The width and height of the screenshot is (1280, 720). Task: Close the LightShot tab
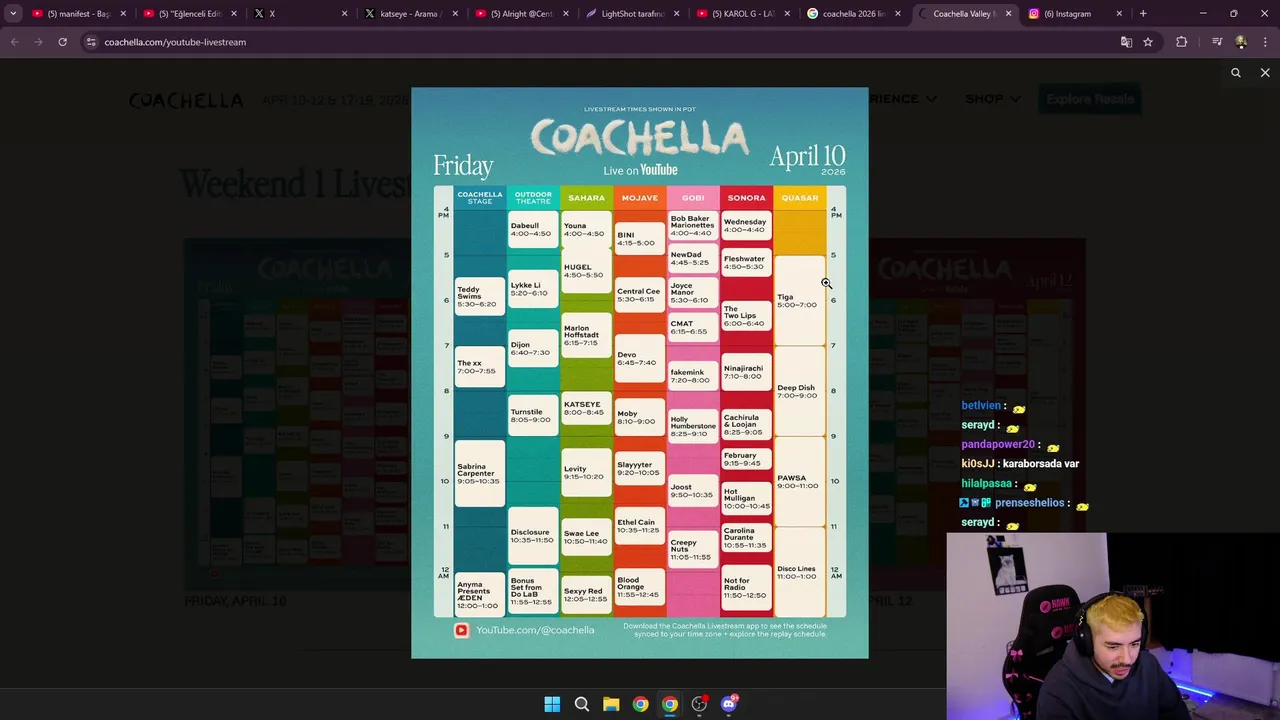coord(677,14)
